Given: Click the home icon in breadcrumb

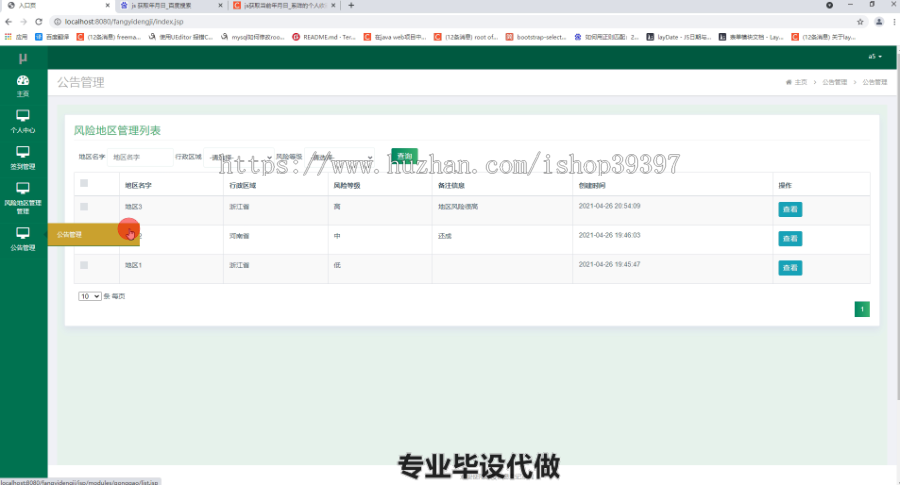Looking at the screenshot, I should pos(789,82).
